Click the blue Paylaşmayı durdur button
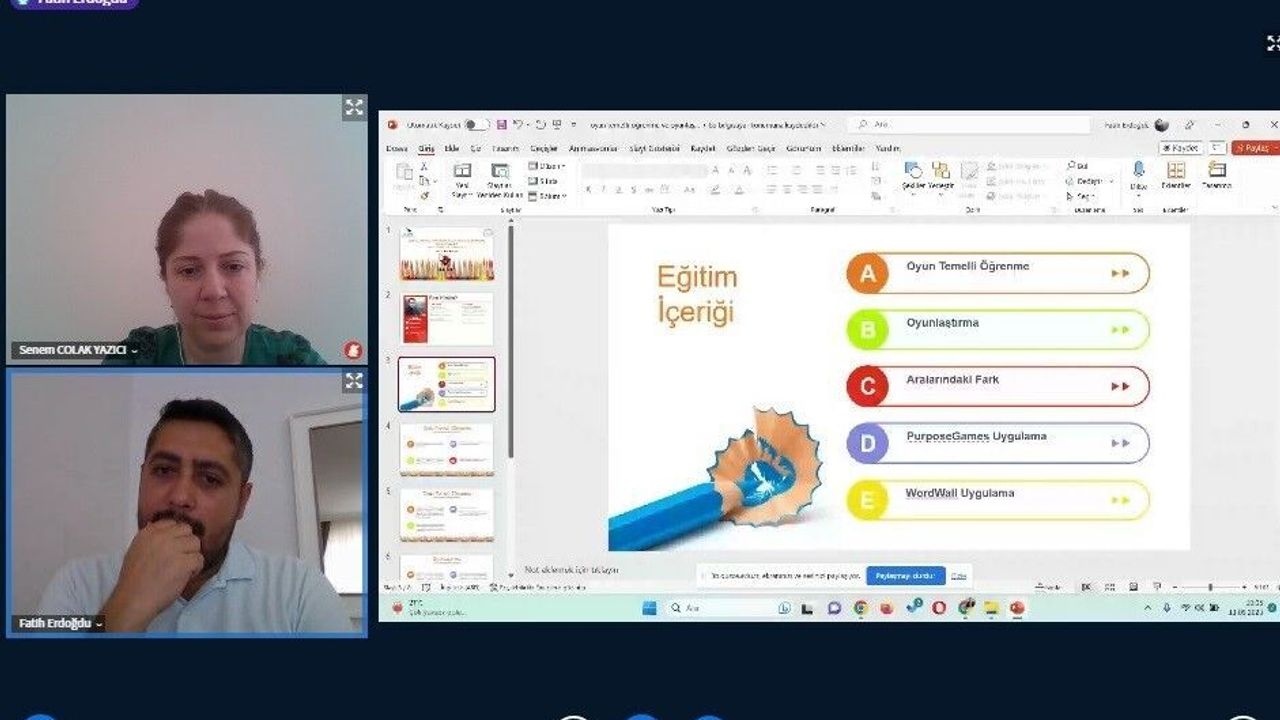The width and height of the screenshot is (1280, 720). 906,576
